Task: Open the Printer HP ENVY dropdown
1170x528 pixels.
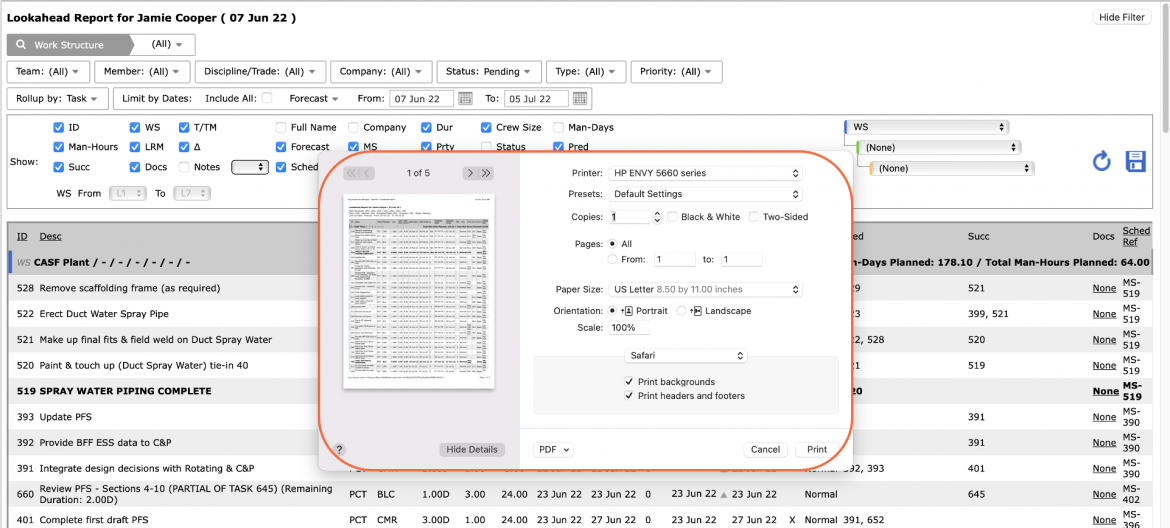Action: (705, 173)
